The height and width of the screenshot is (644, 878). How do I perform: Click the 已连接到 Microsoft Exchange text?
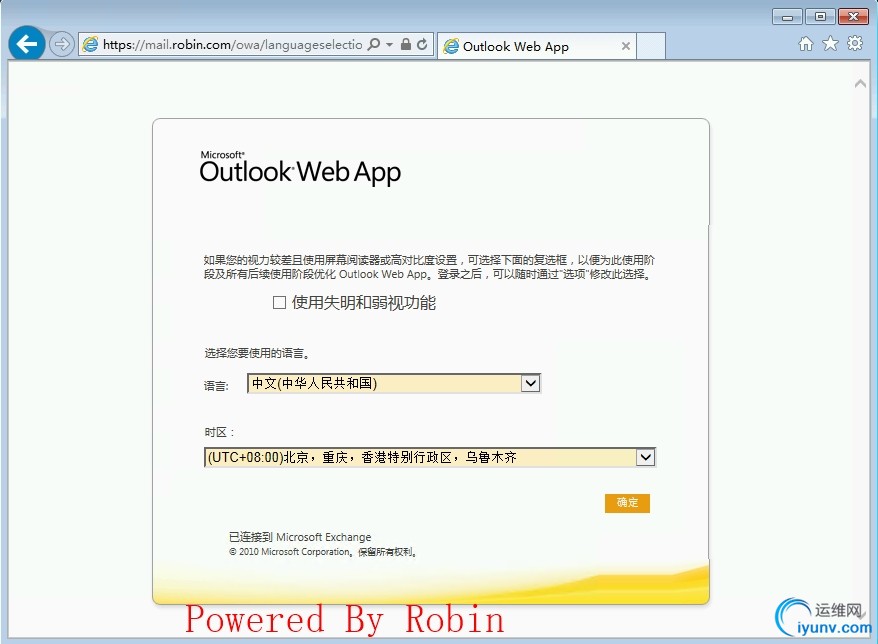pos(300,537)
